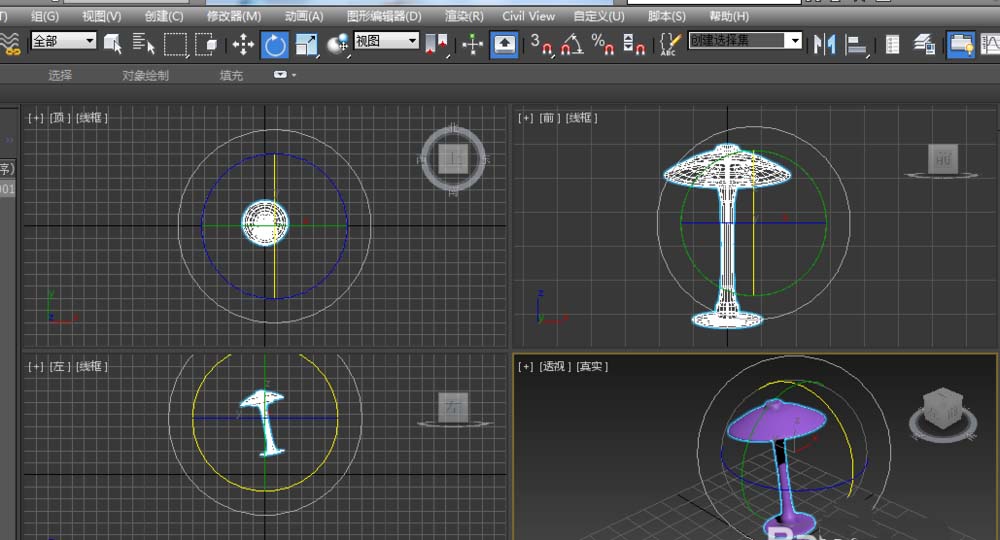Open the 视图 reference coordinate dropdown
The width and height of the screenshot is (1000, 540).
[x=386, y=41]
